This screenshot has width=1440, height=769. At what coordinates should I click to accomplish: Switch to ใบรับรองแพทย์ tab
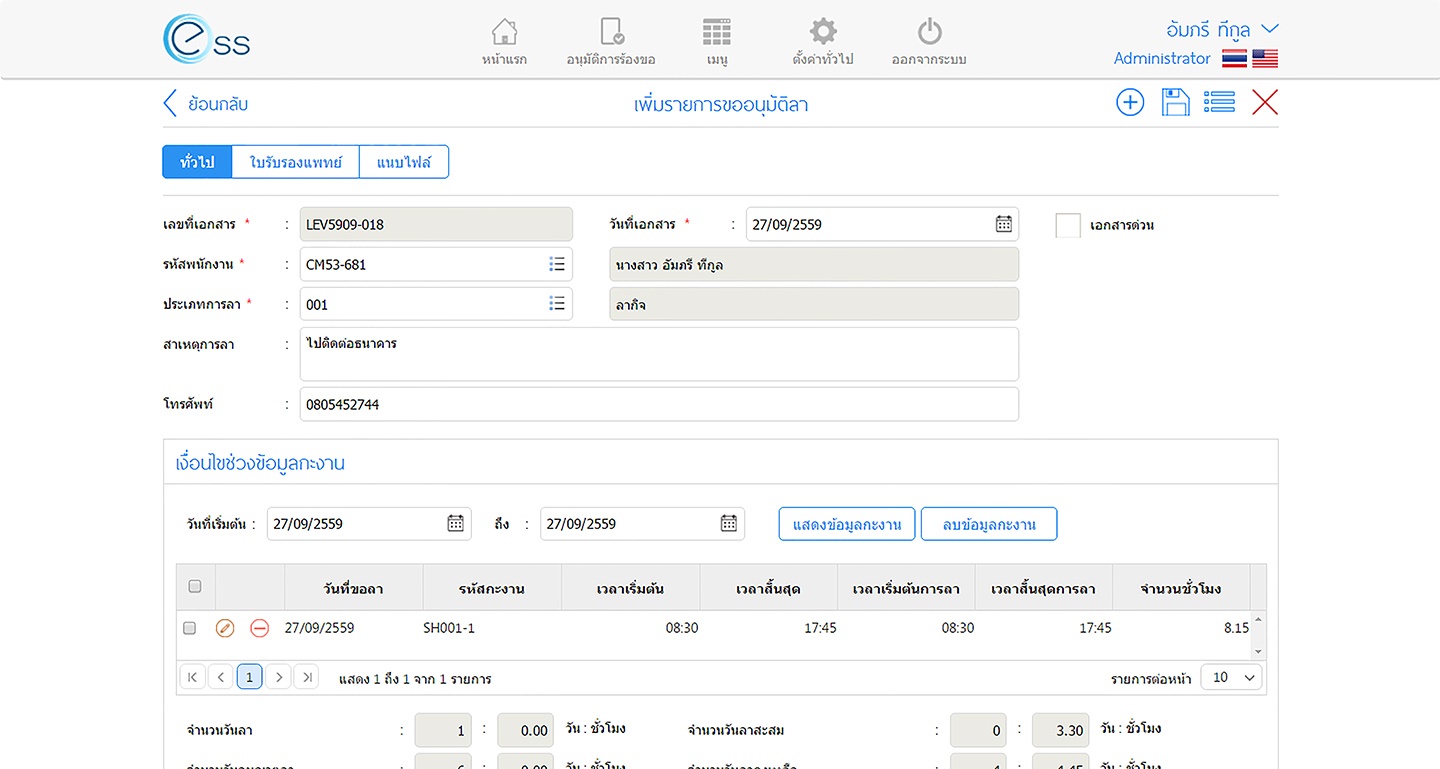click(x=296, y=162)
